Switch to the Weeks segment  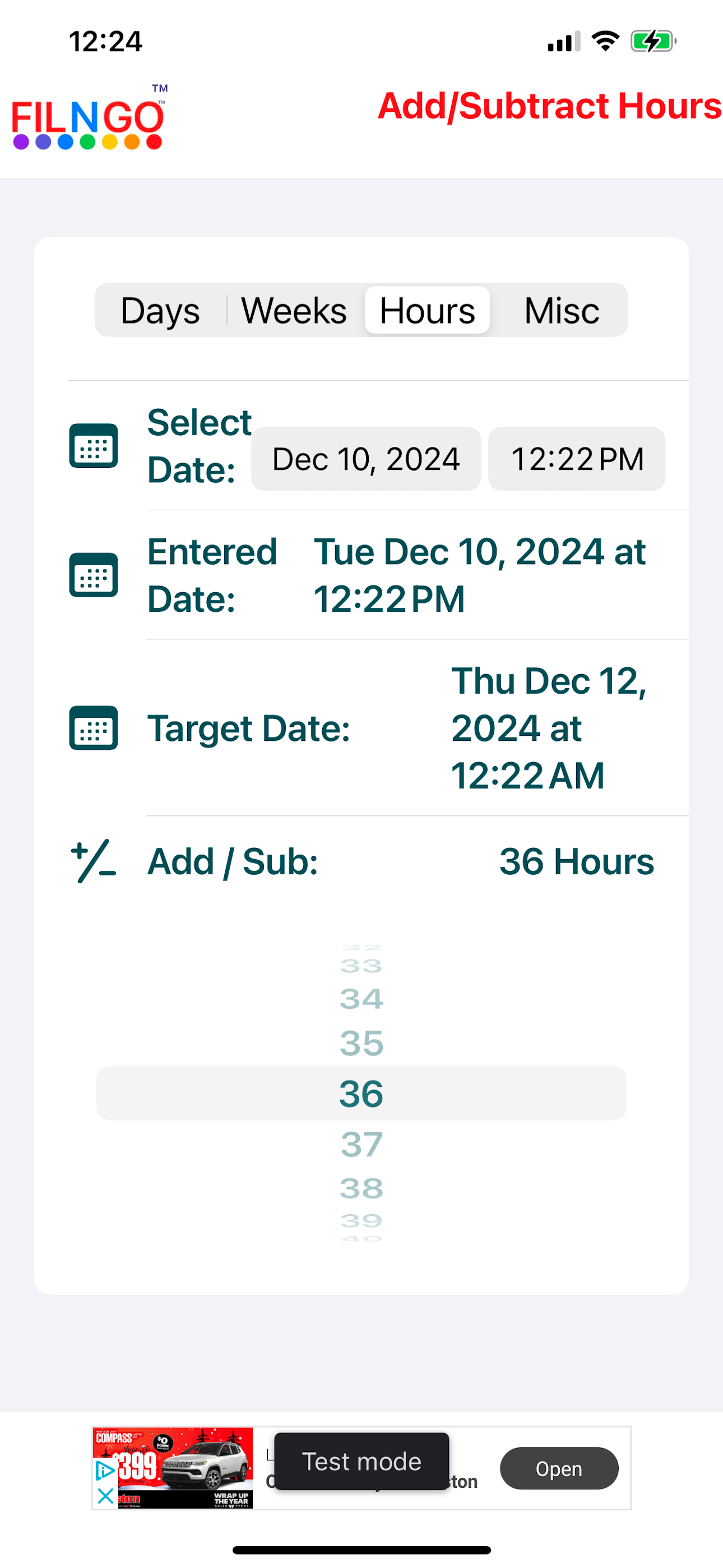[x=294, y=311]
